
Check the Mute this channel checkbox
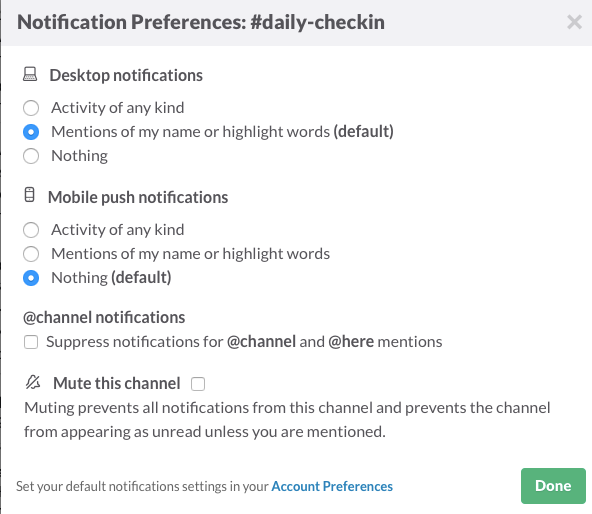[198, 384]
